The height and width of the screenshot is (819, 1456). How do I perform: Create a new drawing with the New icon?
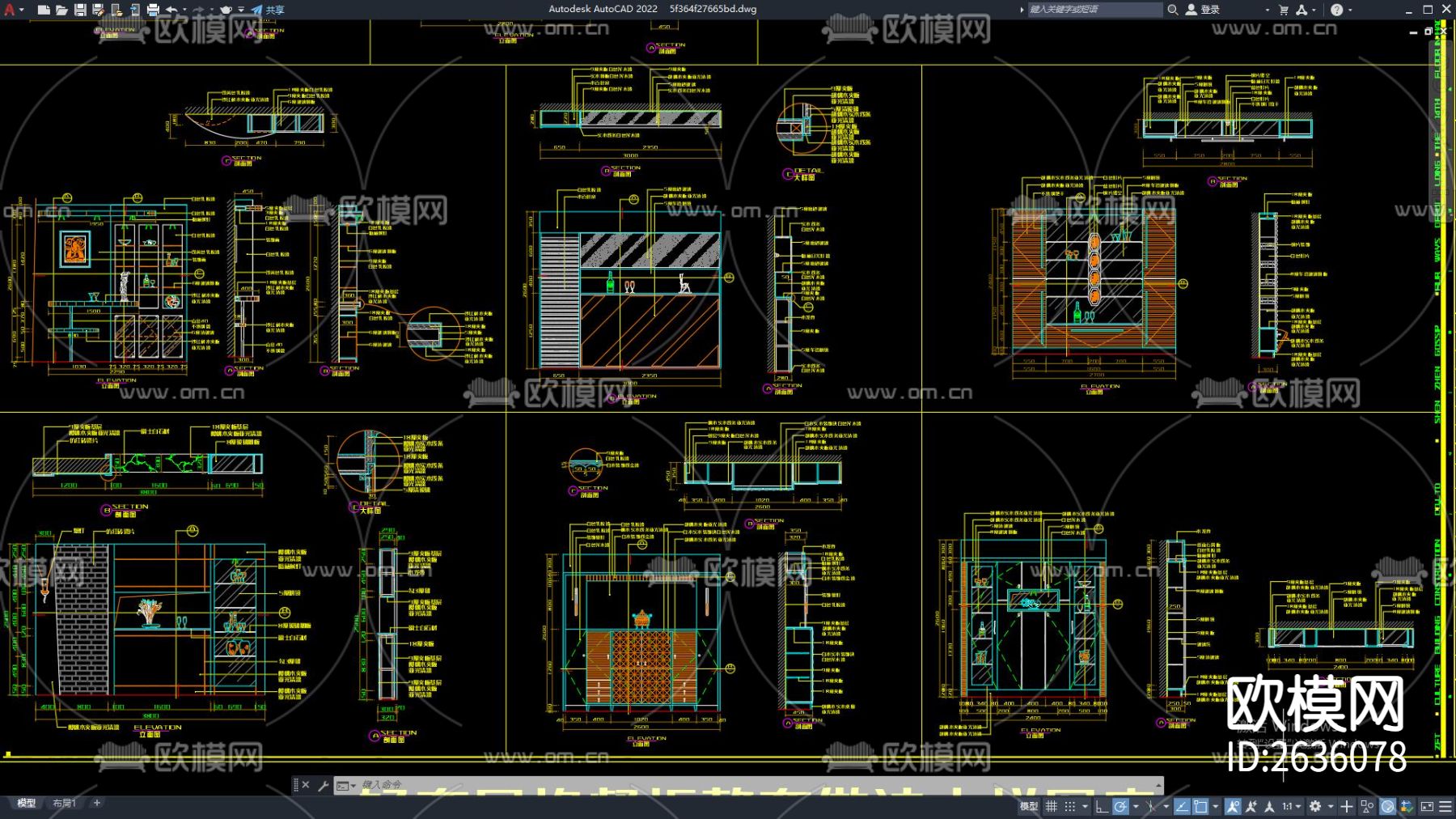[44, 10]
